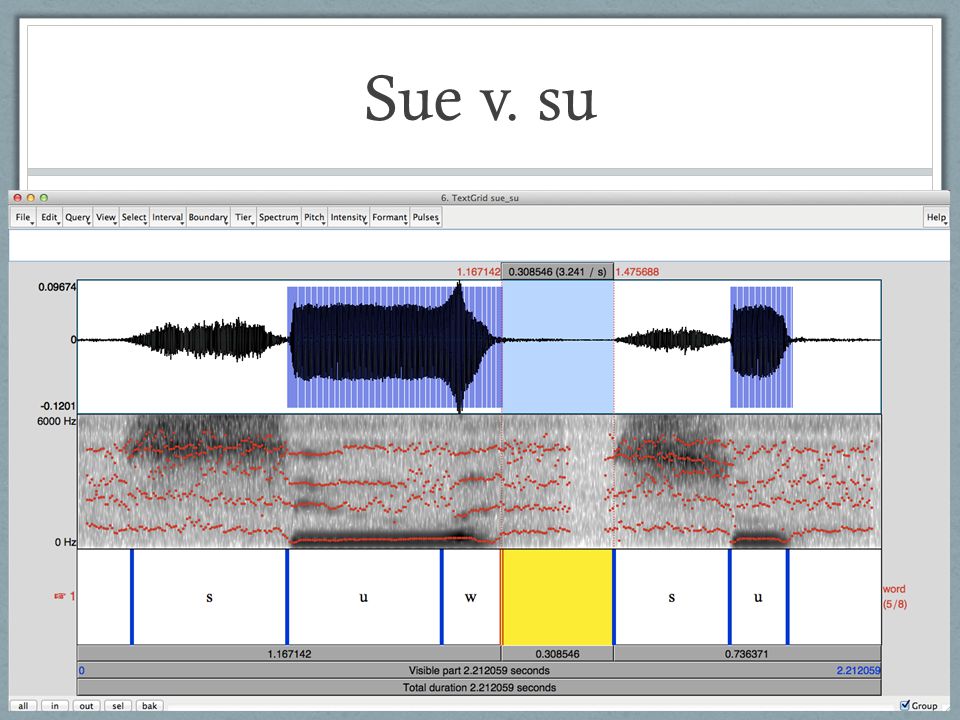The image size is (960, 720).
Task: Play the 0.308546 selected part bar
Action: point(557,654)
